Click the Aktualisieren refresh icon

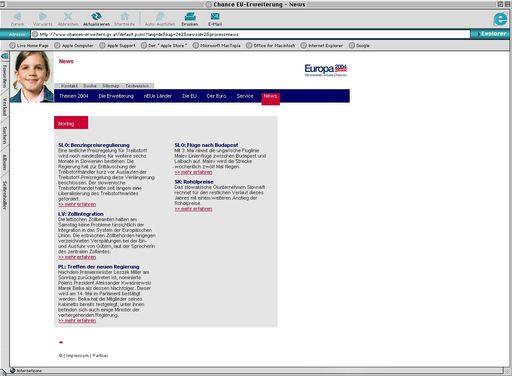(96, 16)
